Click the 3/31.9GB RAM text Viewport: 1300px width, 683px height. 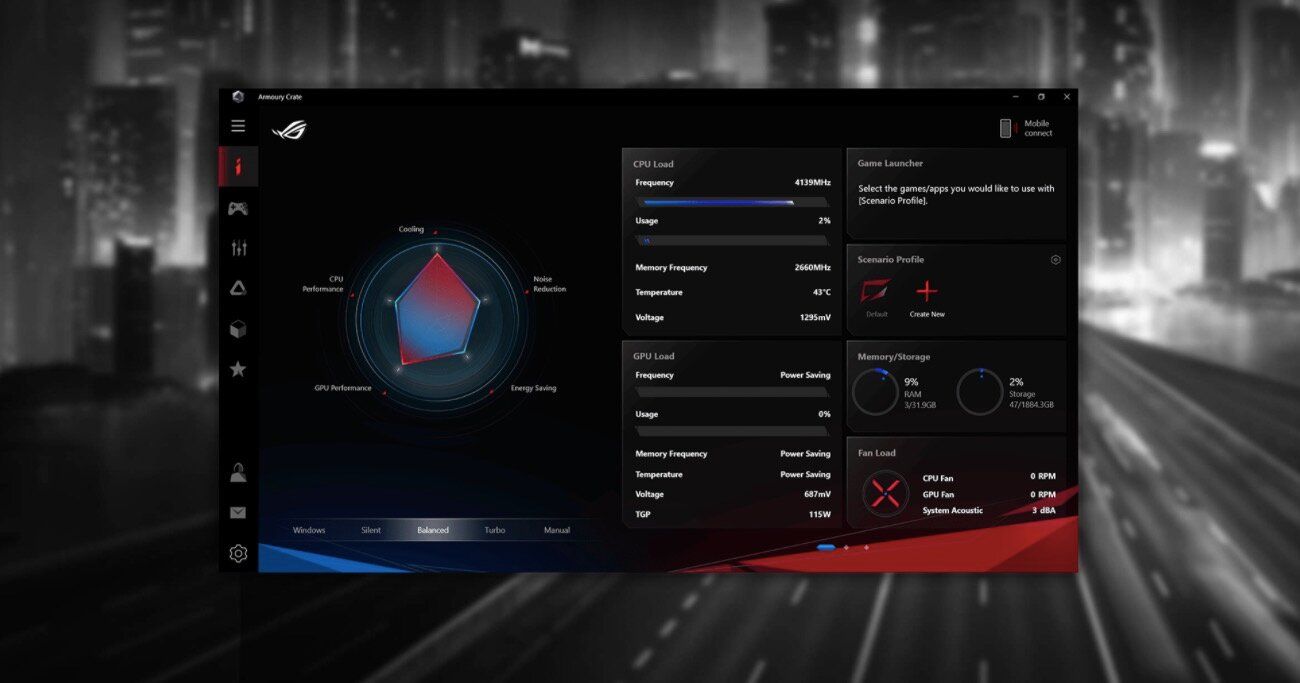tap(920, 405)
